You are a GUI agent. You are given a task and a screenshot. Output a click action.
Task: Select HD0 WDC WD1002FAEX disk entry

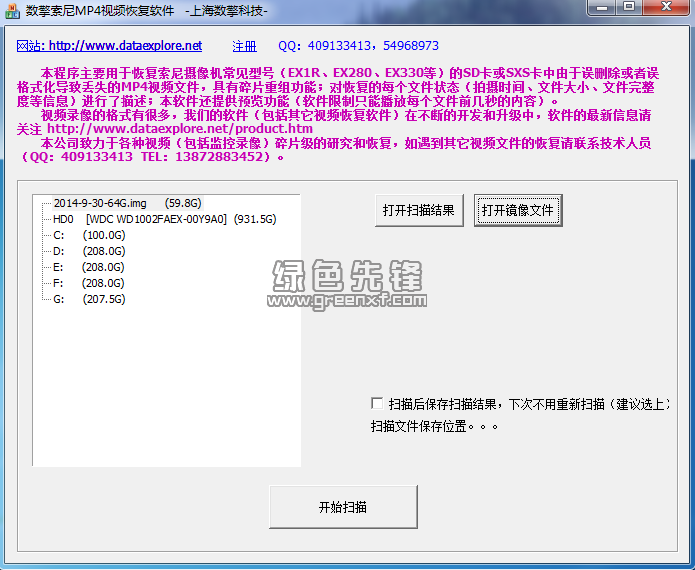click(x=164, y=219)
